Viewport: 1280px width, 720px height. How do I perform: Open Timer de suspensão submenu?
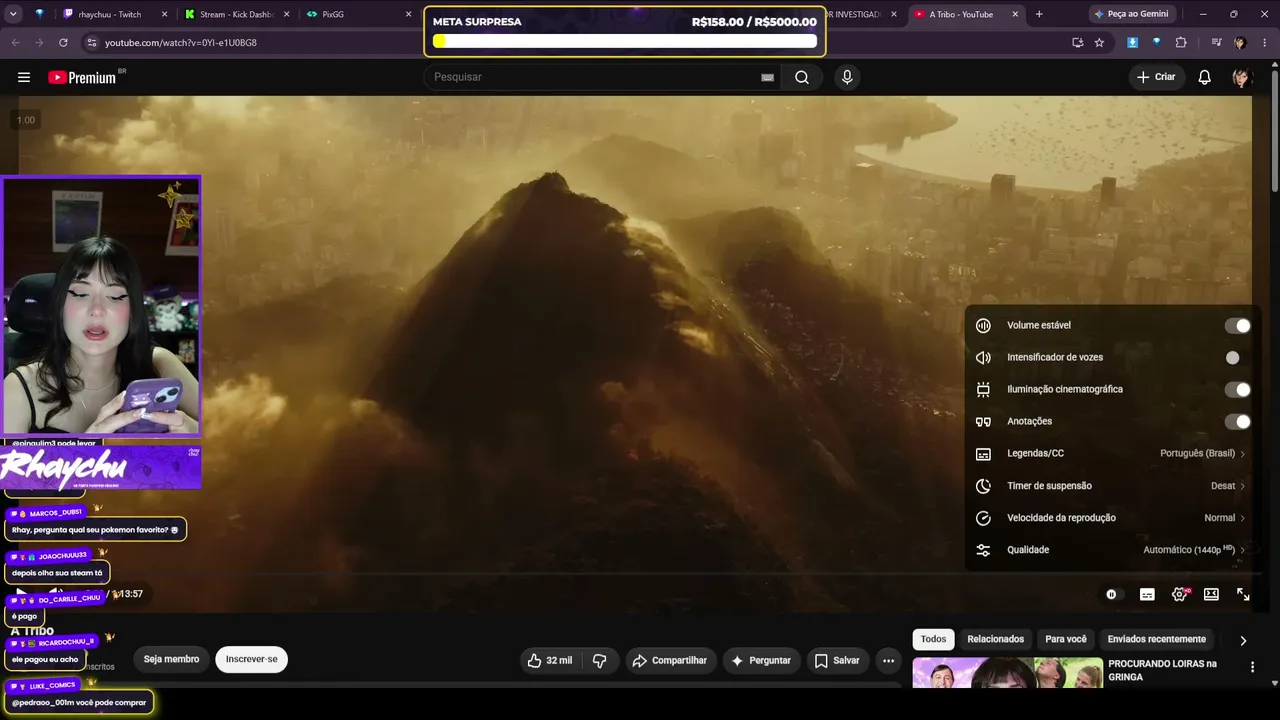[x=1111, y=486]
